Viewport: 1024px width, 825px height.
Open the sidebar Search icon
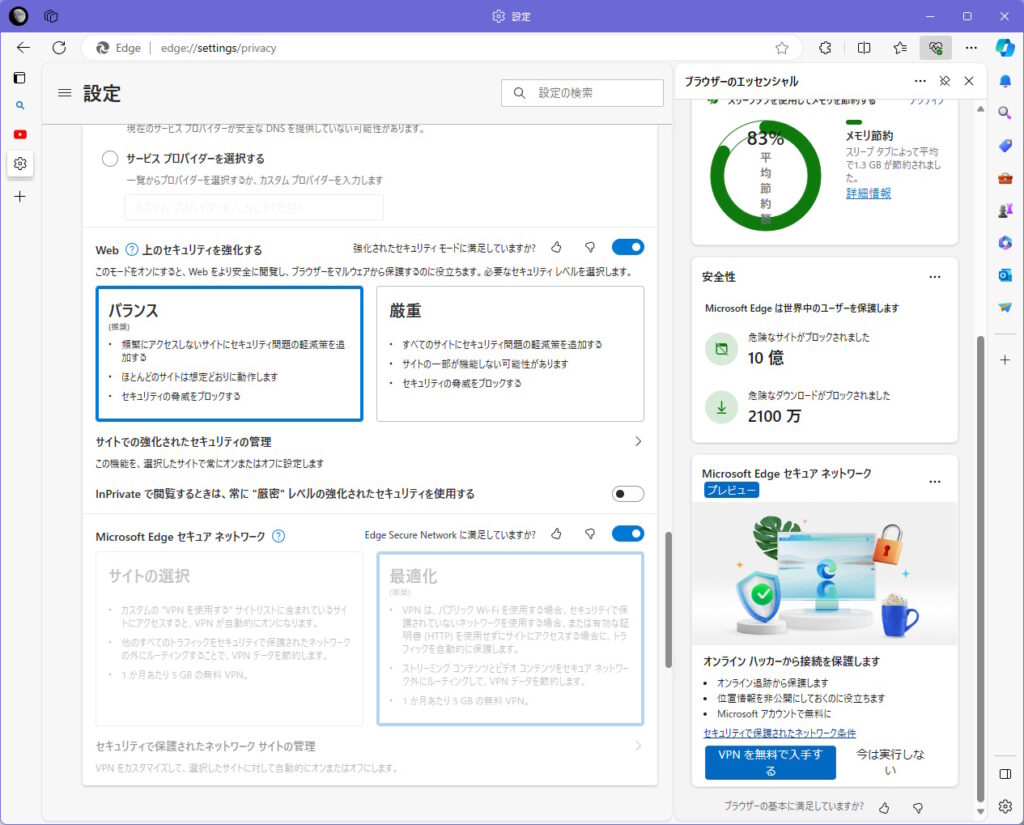tap(1005, 113)
